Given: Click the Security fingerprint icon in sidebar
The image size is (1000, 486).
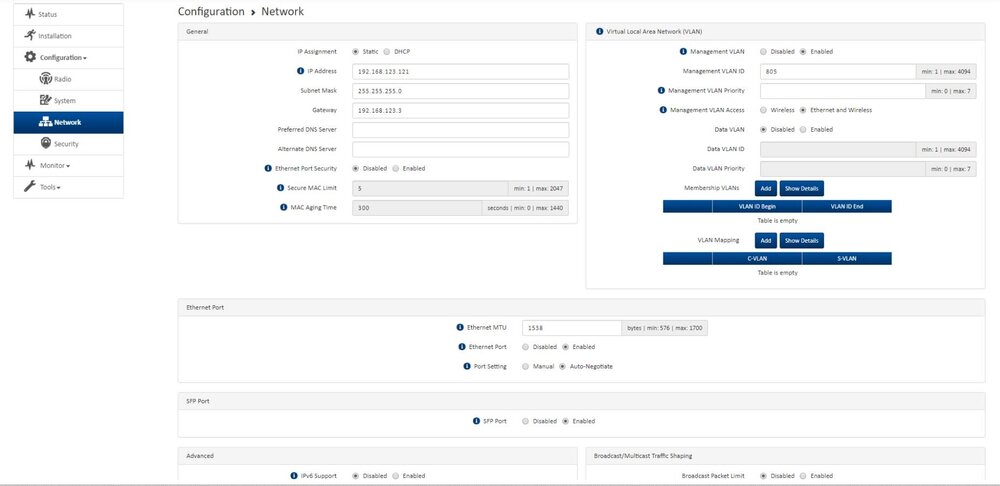Looking at the screenshot, I should [45, 144].
